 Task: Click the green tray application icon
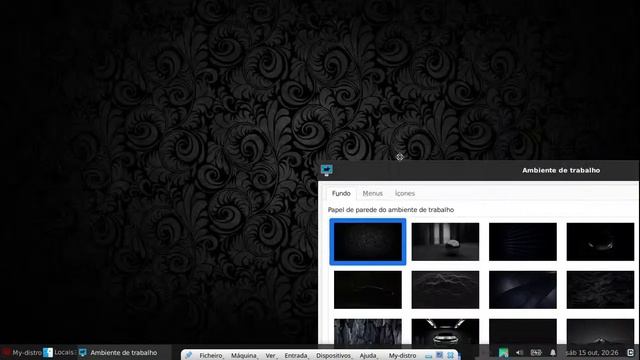(x=503, y=353)
